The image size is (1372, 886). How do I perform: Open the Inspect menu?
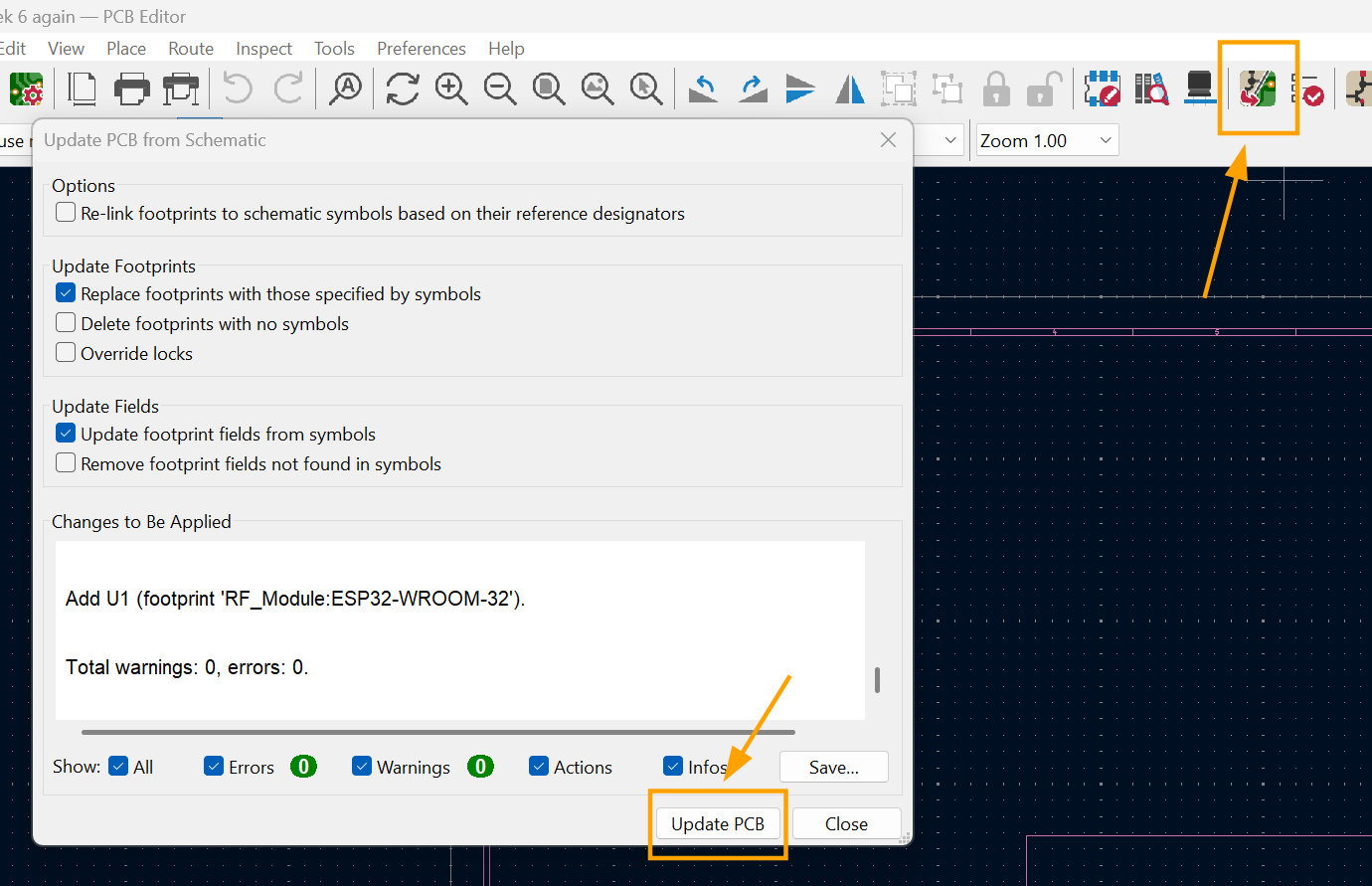coord(263,48)
